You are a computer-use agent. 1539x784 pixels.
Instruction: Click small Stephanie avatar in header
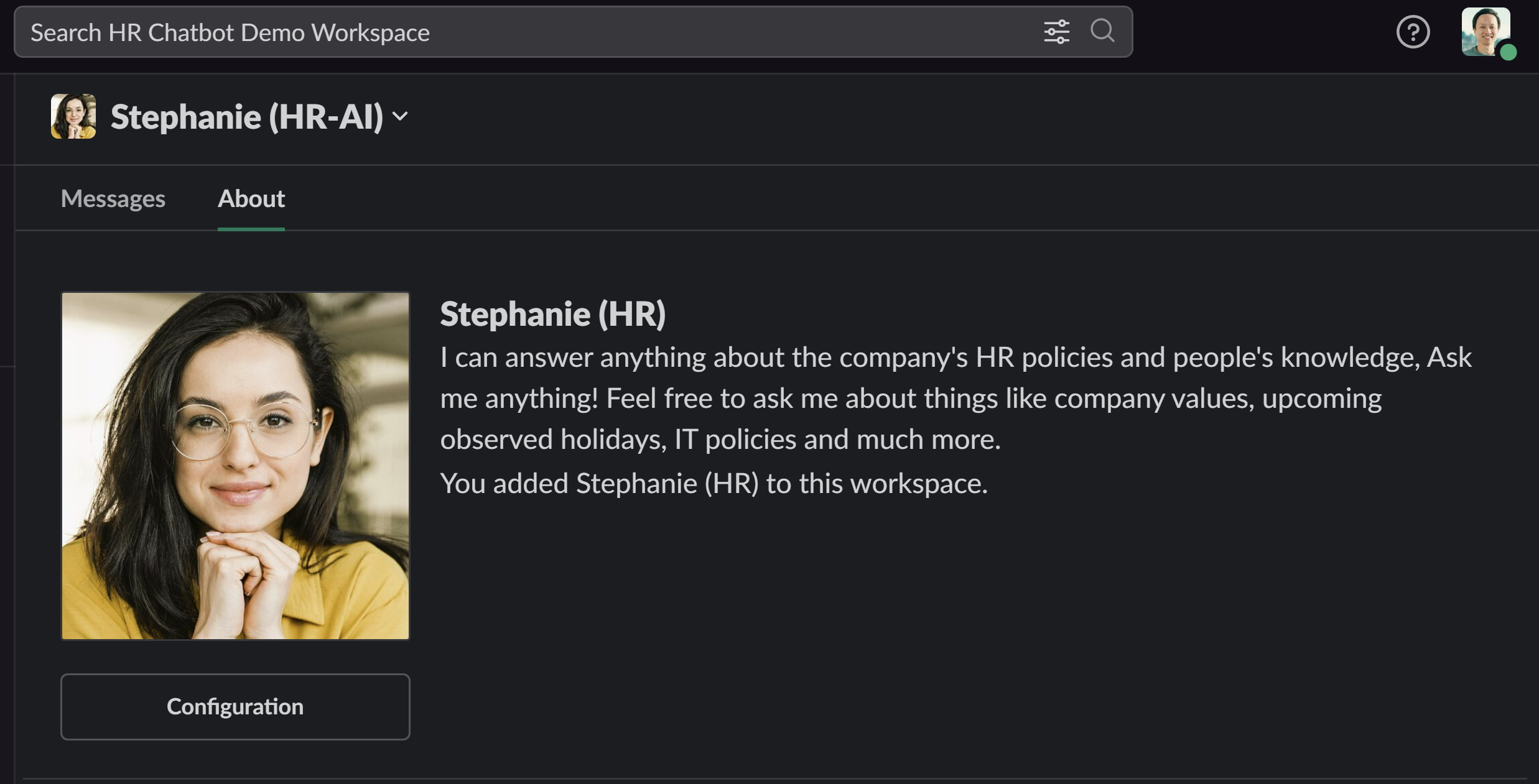pos(73,116)
